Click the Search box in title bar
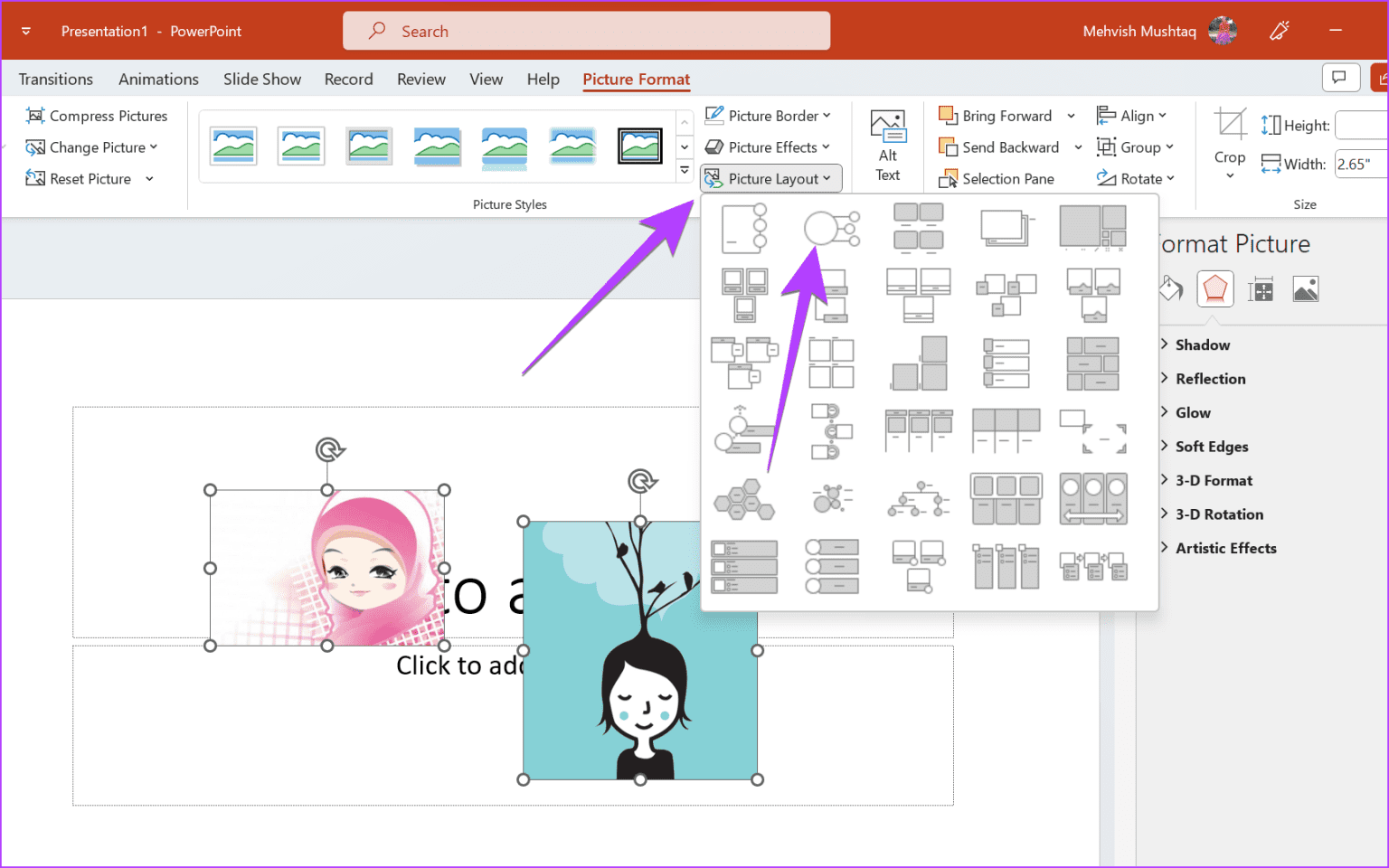Viewport: 1389px width, 868px height. [x=586, y=32]
